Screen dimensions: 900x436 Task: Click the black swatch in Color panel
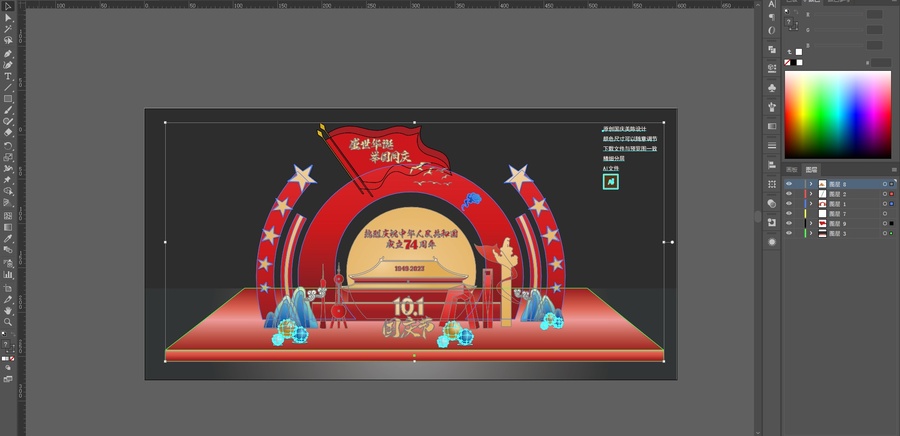click(793, 63)
